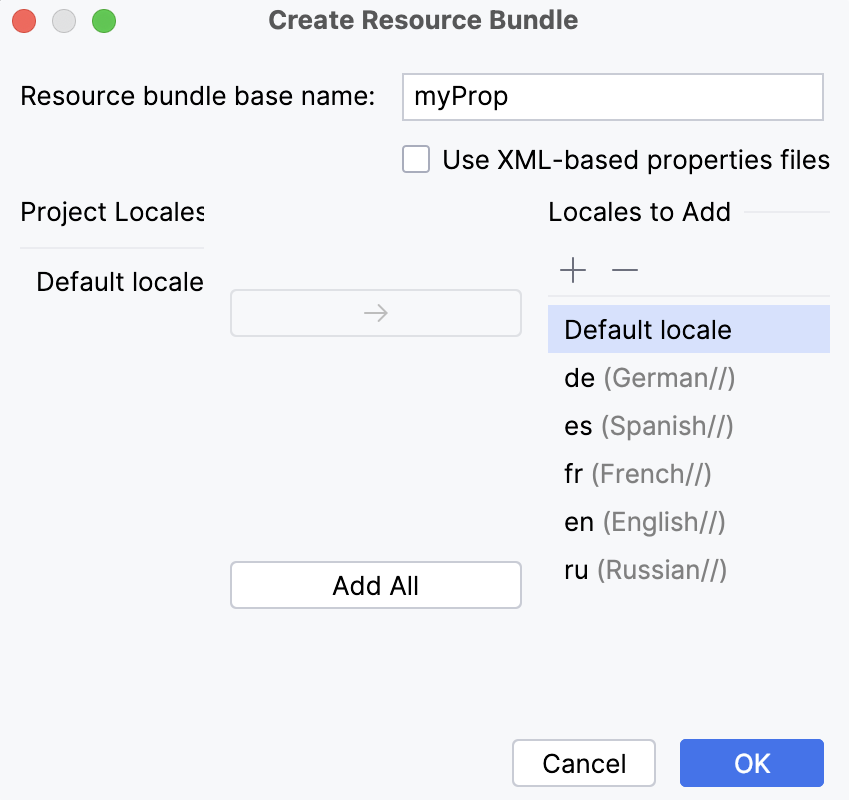Click the green zoom traffic light
This screenshot has height=800, width=849.
[x=103, y=20]
